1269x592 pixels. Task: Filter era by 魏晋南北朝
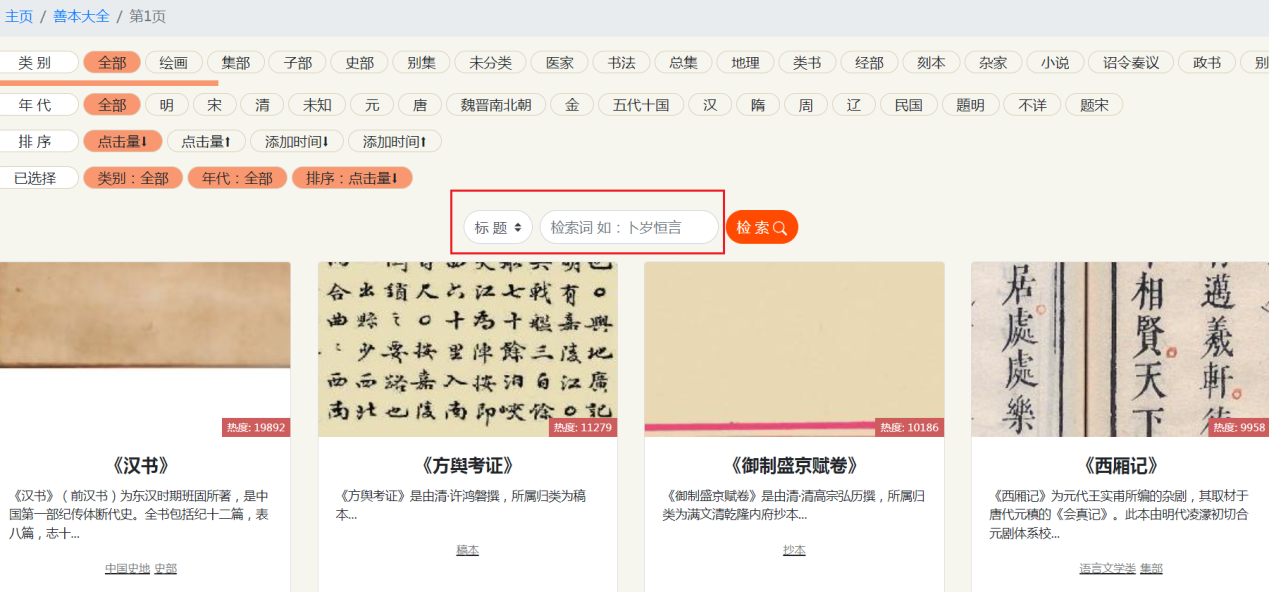click(496, 104)
